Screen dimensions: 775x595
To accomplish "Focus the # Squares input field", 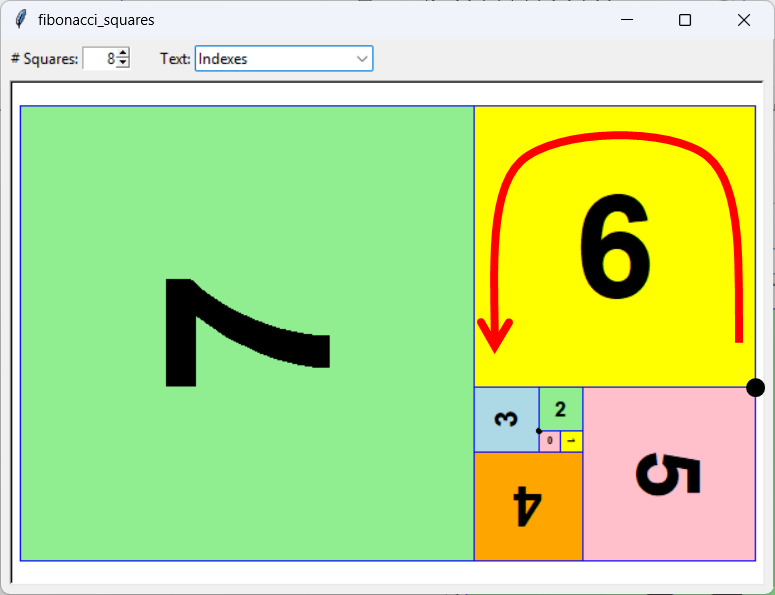I will point(100,58).
